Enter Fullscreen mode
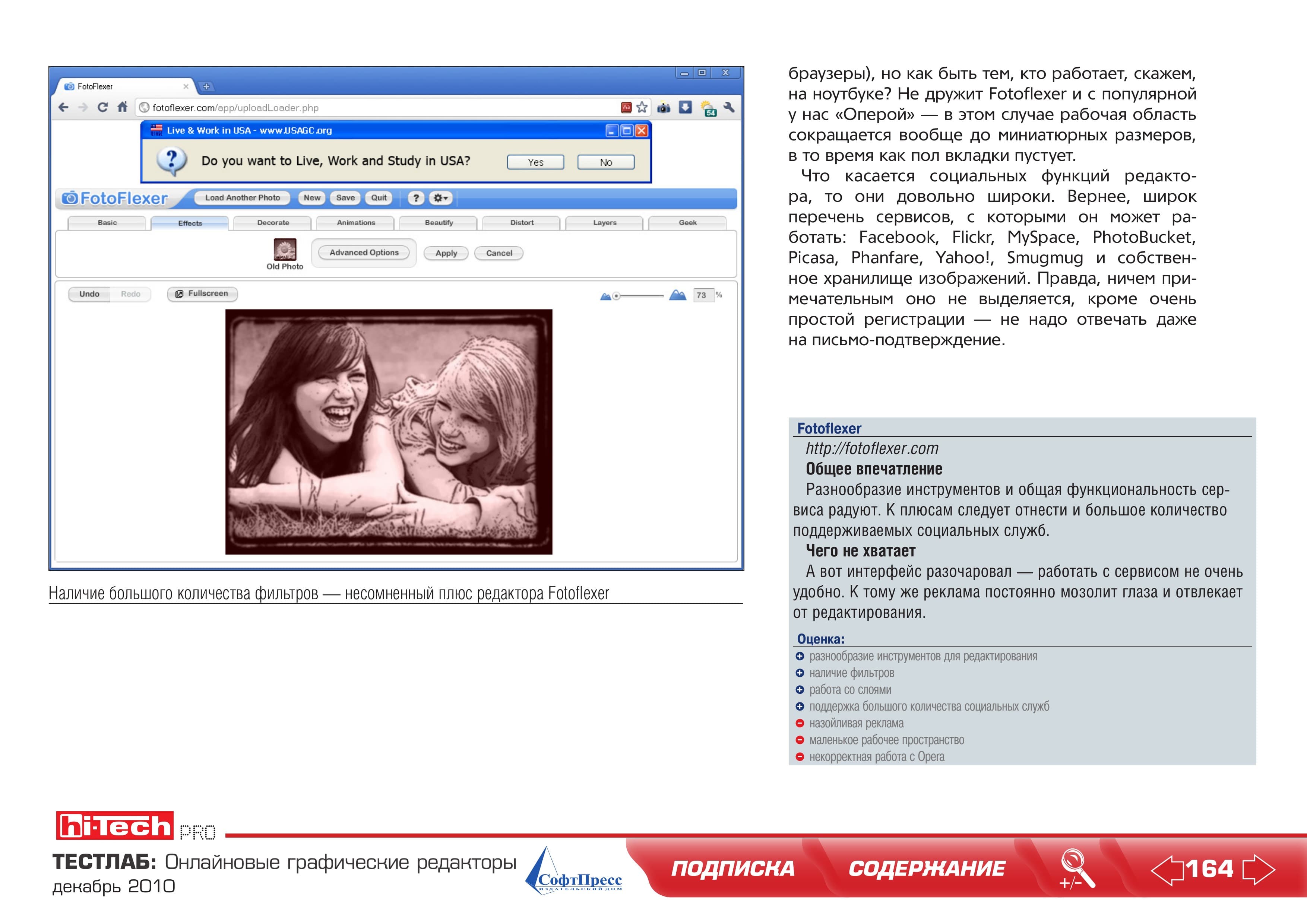1307x924 pixels. (x=203, y=293)
